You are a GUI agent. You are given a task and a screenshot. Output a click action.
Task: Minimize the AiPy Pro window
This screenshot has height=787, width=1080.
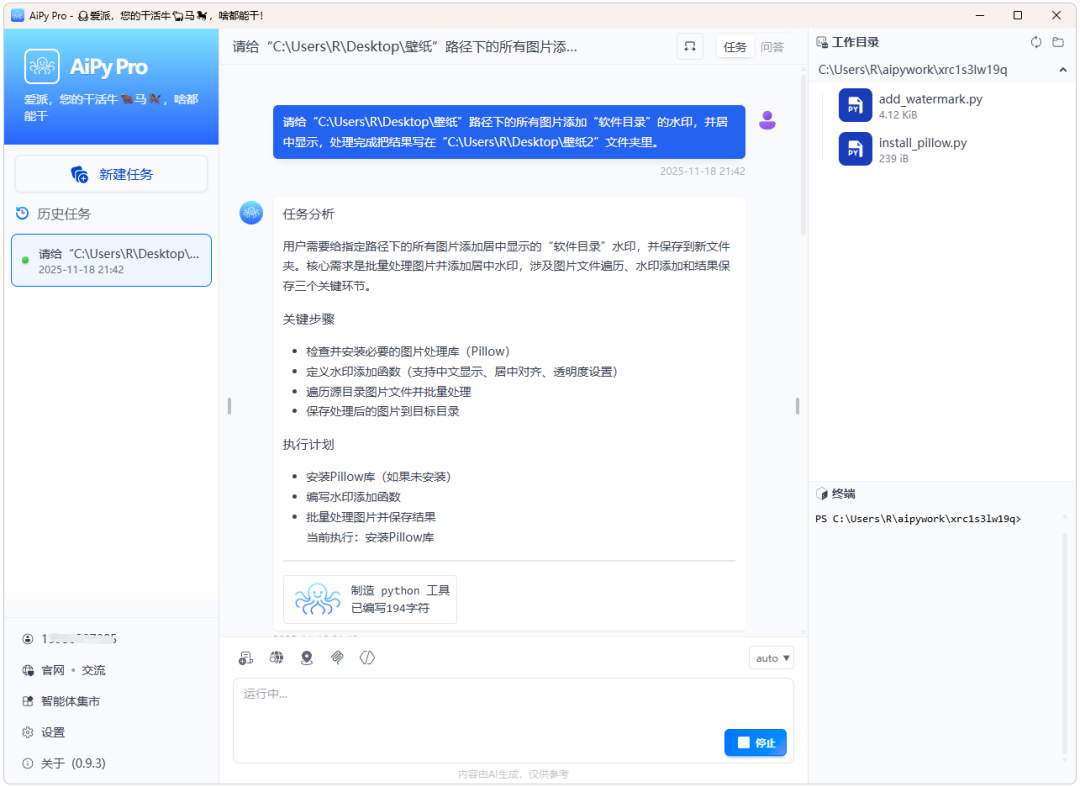click(980, 15)
